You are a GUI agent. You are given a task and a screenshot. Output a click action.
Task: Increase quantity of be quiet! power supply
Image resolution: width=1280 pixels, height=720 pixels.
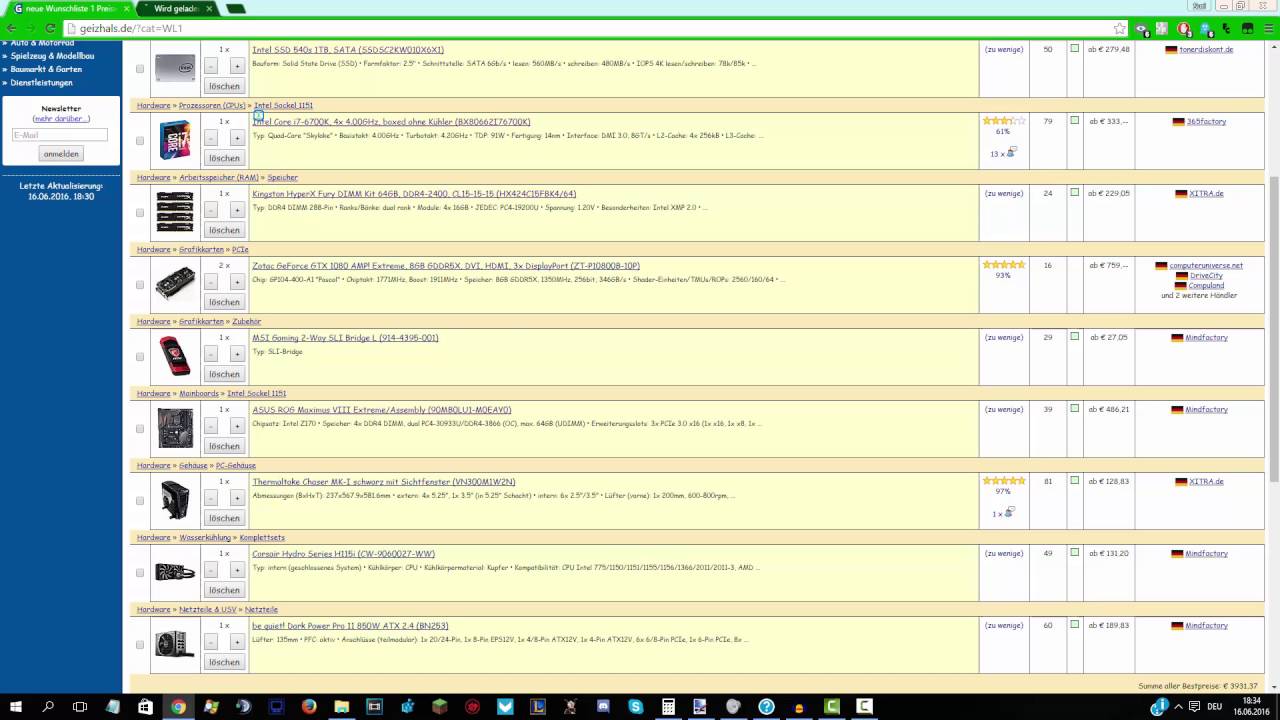tap(237, 642)
